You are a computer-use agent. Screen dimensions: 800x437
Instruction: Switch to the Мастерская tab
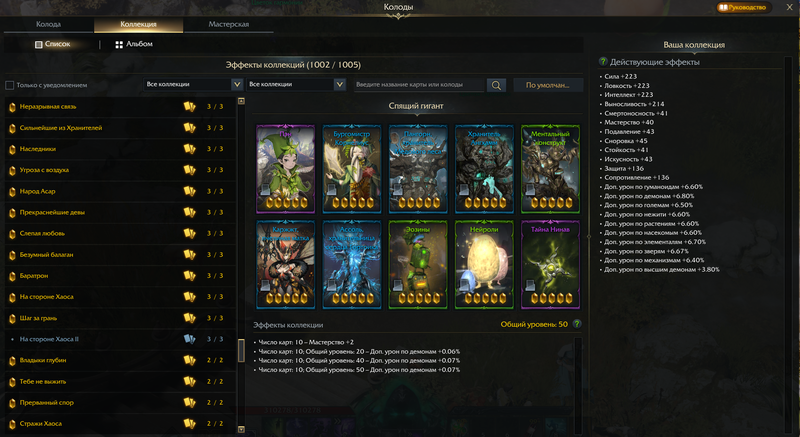[230, 23]
